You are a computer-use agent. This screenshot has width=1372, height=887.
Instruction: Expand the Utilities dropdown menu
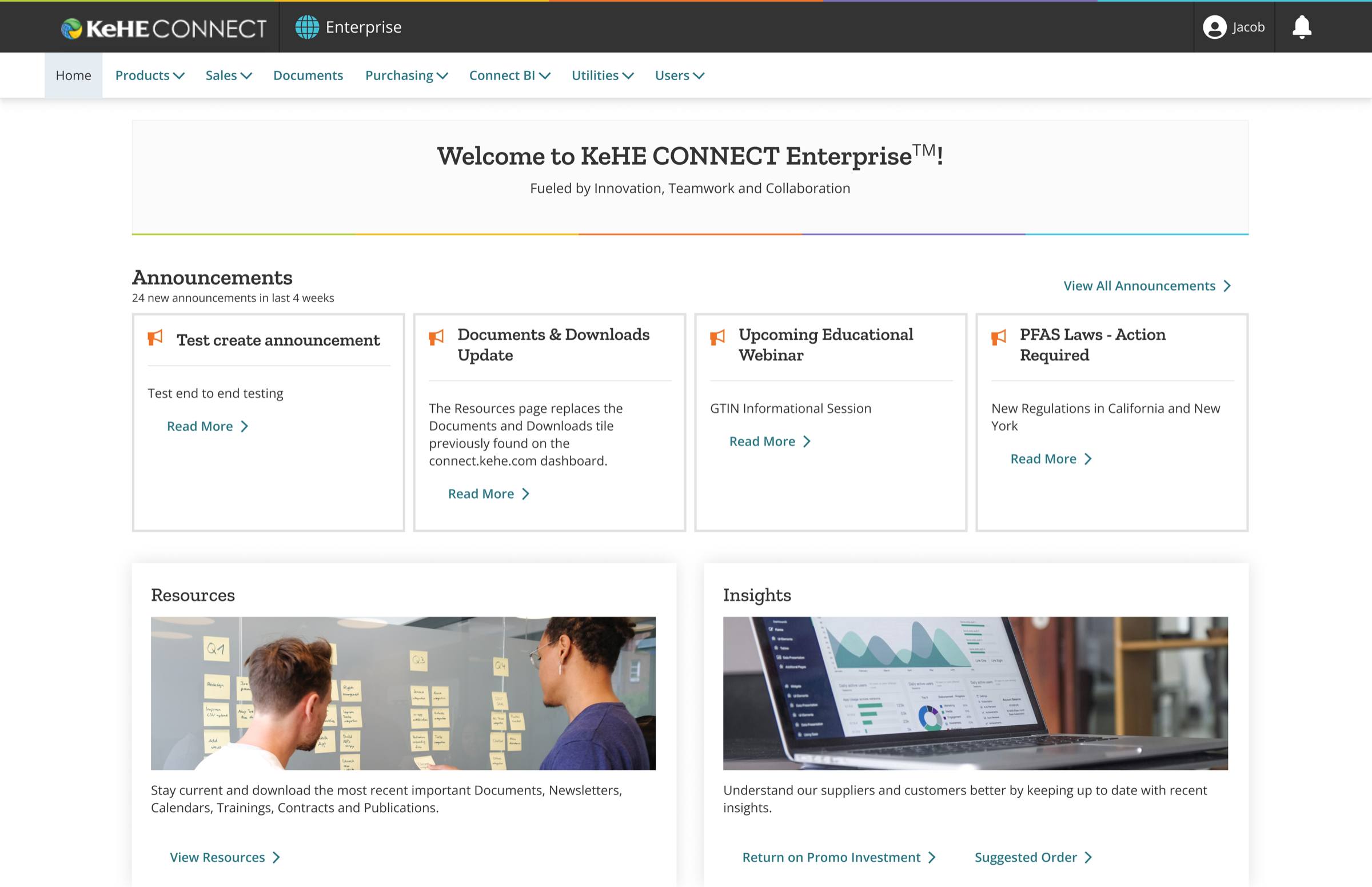point(602,75)
